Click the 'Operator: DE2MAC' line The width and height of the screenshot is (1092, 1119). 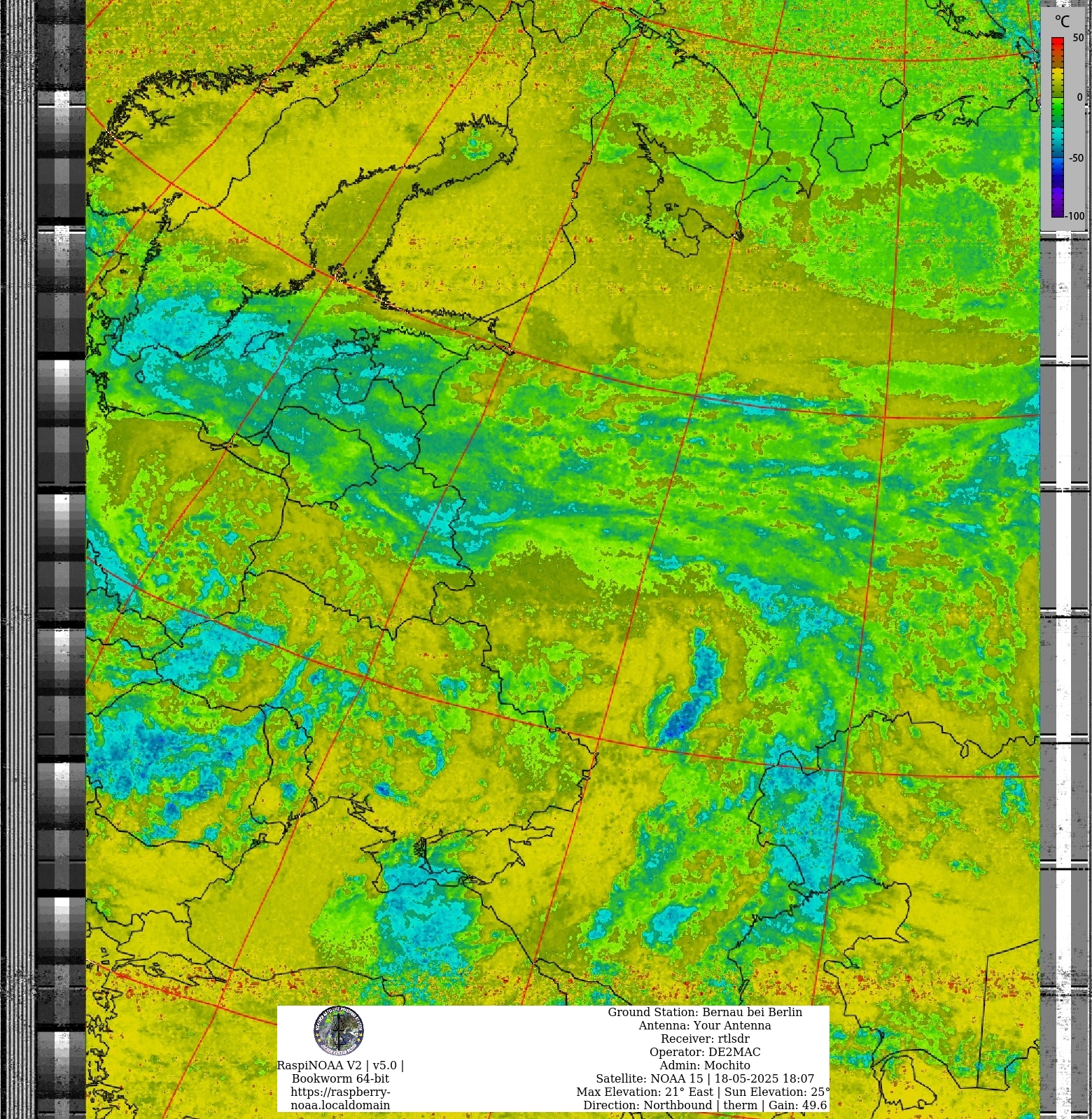click(705, 1052)
